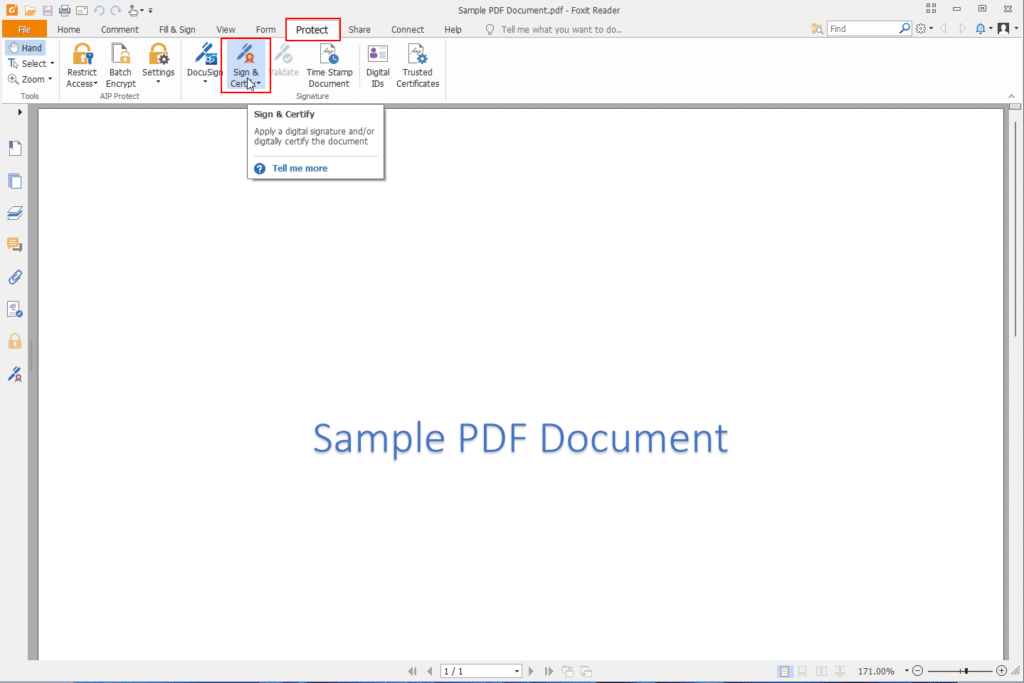
Task: Switch to the Home tab
Action: (69, 29)
